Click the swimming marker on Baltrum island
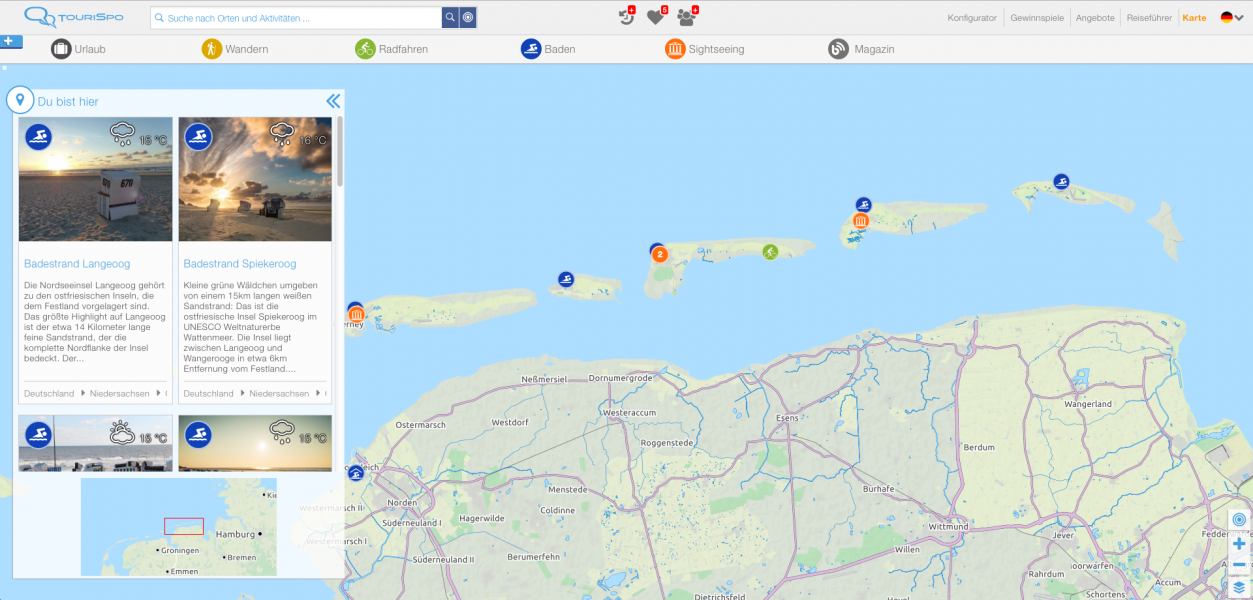The image size is (1253, 600). 566,279
